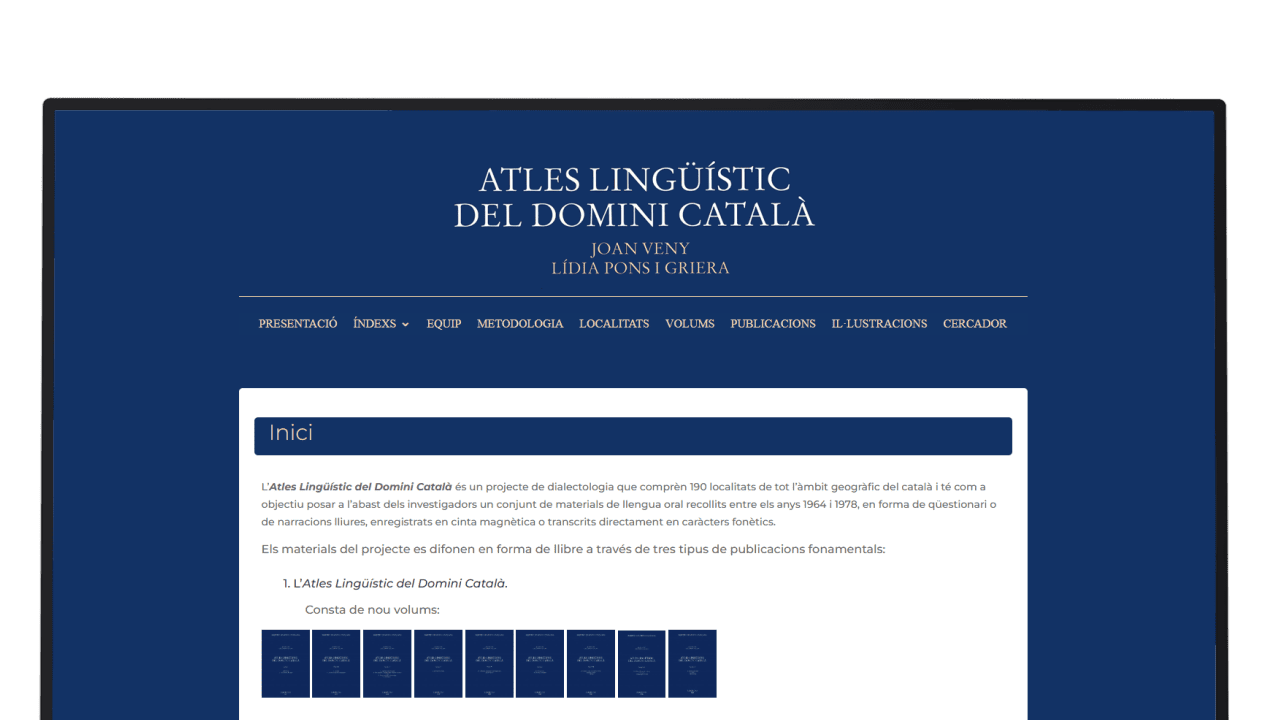
Task: Open the Cercador search page
Action: (975, 324)
